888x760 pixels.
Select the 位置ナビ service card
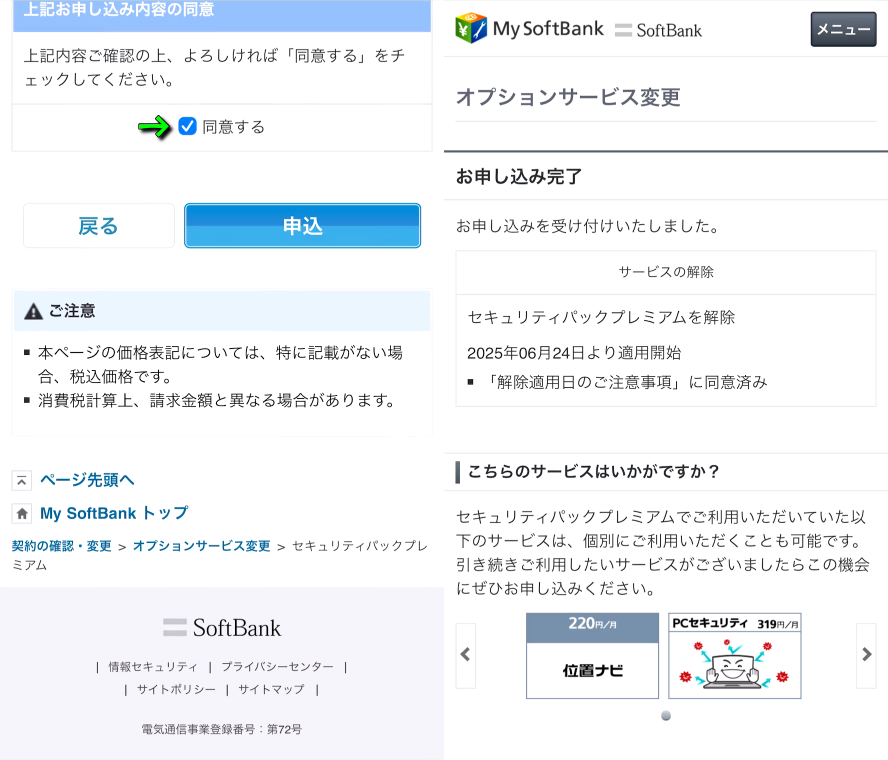point(592,656)
